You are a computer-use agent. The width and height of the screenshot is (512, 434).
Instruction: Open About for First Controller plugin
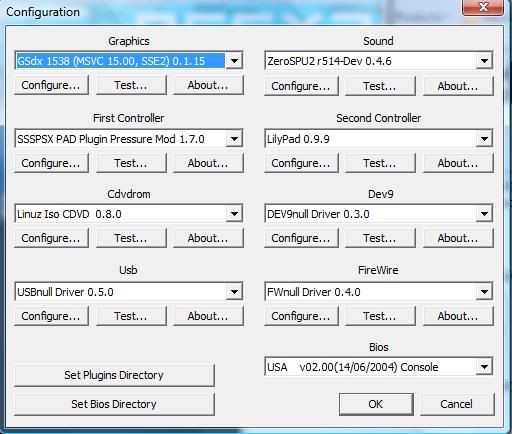click(208, 163)
